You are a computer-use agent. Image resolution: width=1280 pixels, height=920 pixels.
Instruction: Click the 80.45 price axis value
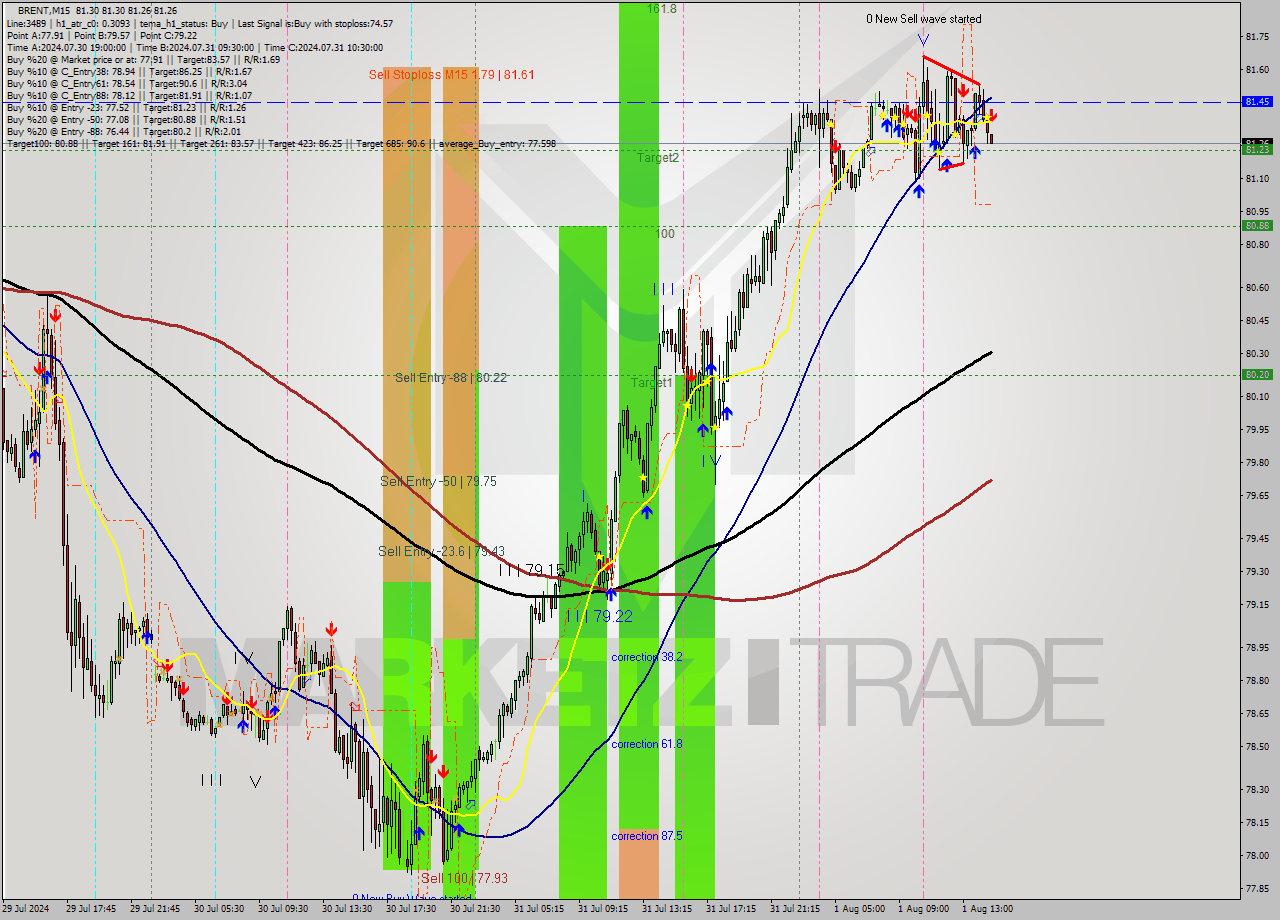1258,321
